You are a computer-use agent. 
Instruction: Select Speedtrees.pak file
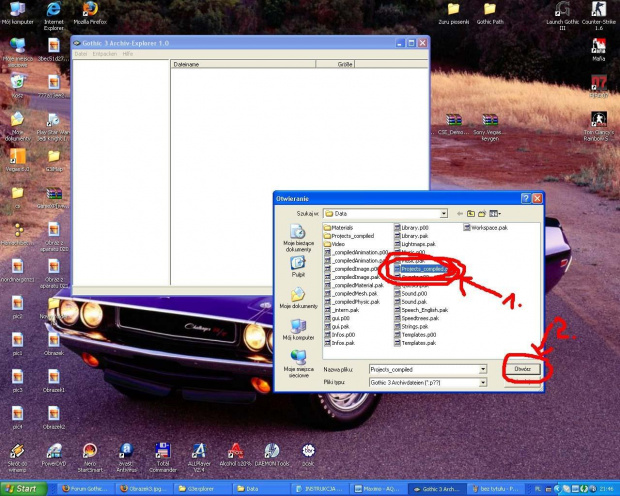point(417,318)
